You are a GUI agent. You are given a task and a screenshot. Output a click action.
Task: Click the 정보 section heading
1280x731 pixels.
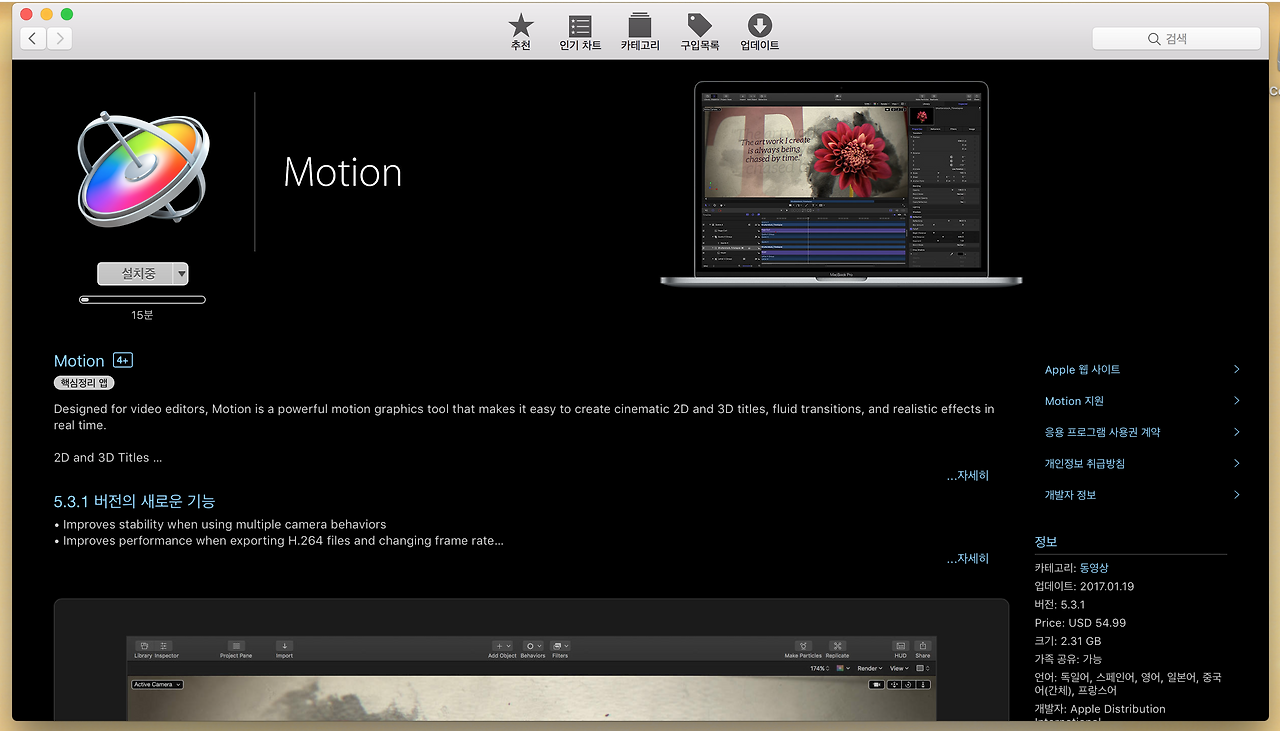point(1046,542)
